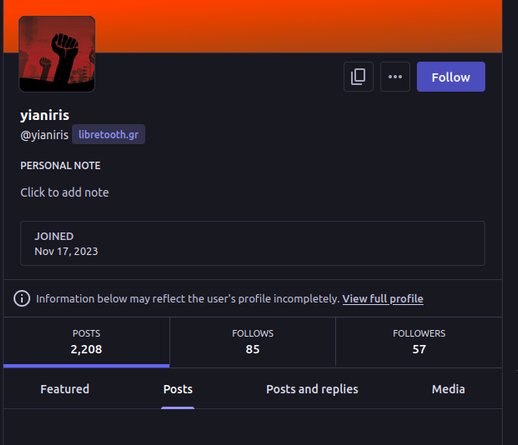The height and width of the screenshot is (445, 518).
Task: Switch to the Media tab
Action: coord(448,389)
